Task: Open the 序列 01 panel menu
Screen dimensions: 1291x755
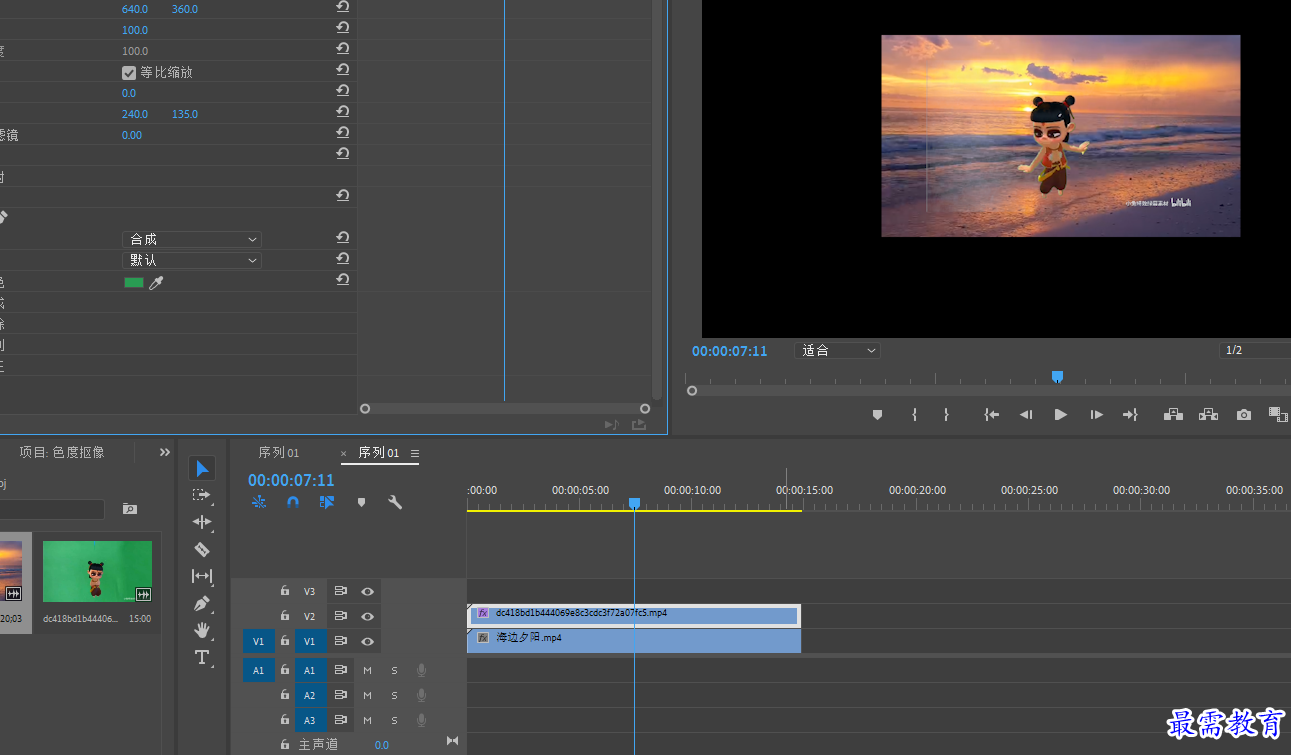Action: tap(415, 453)
